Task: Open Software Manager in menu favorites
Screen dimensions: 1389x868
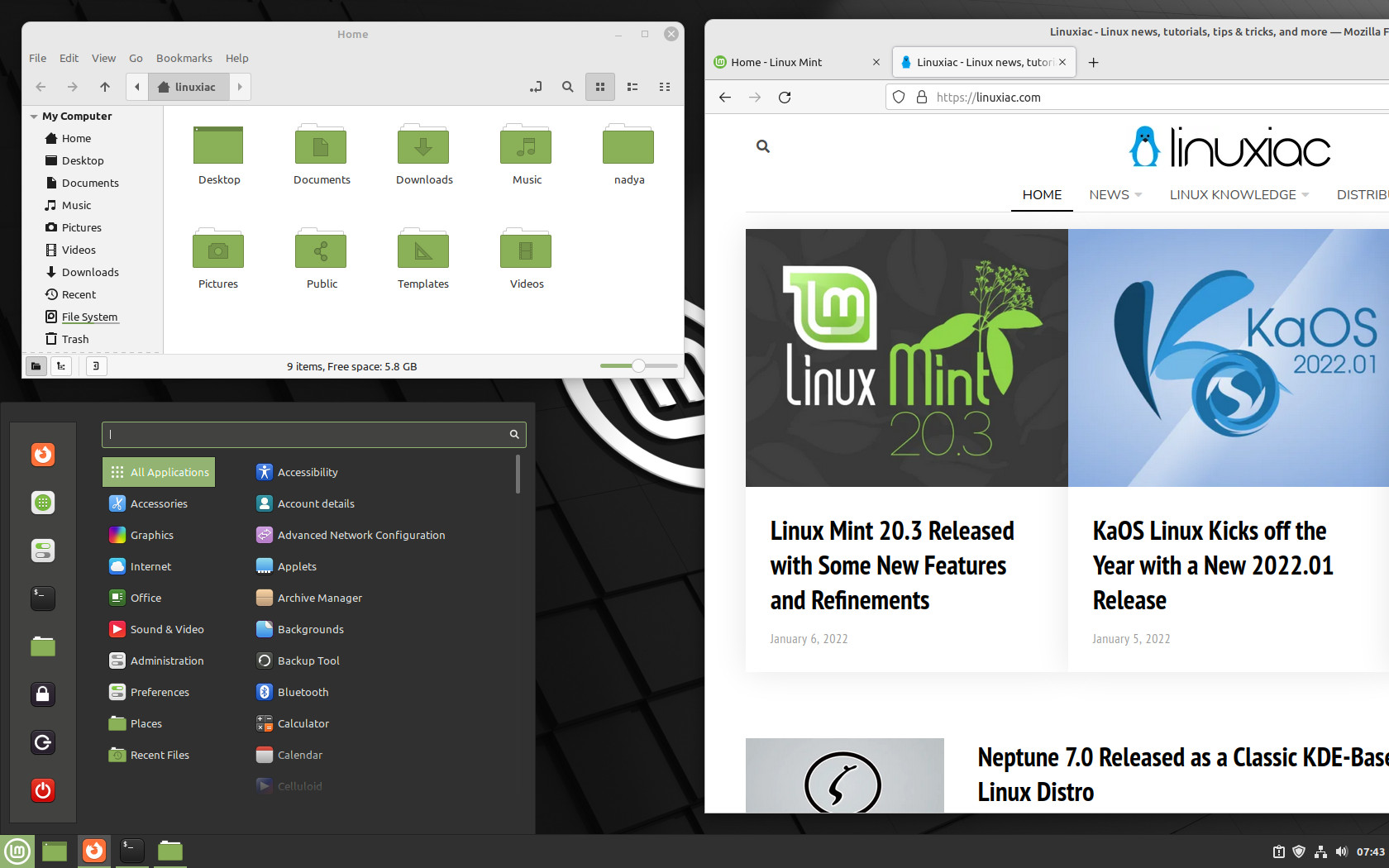Action: pos(43,503)
